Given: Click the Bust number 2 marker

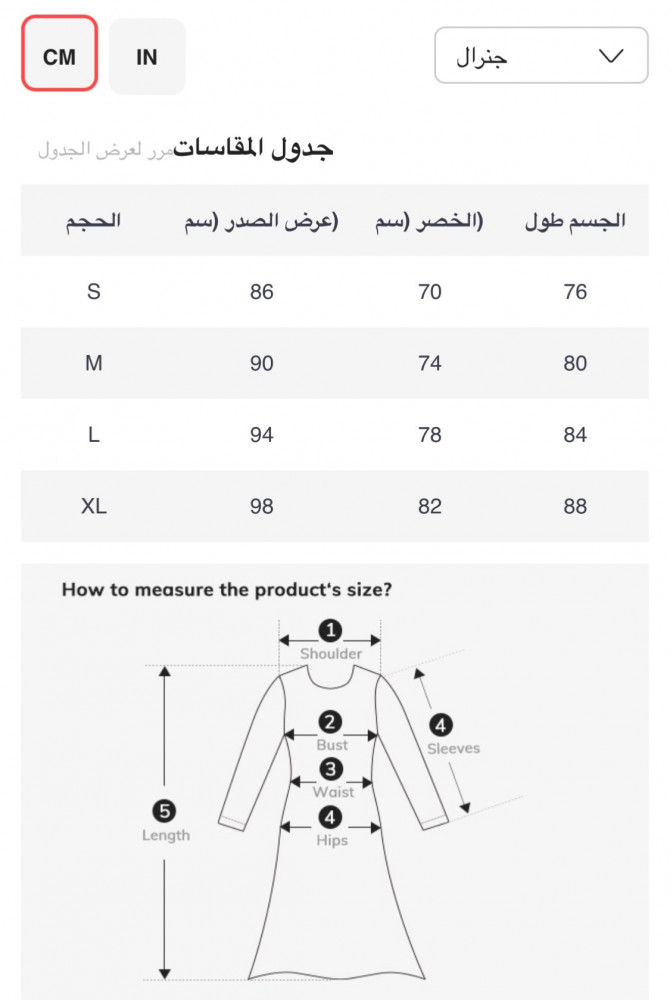Looking at the screenshot, I should 331,722.
